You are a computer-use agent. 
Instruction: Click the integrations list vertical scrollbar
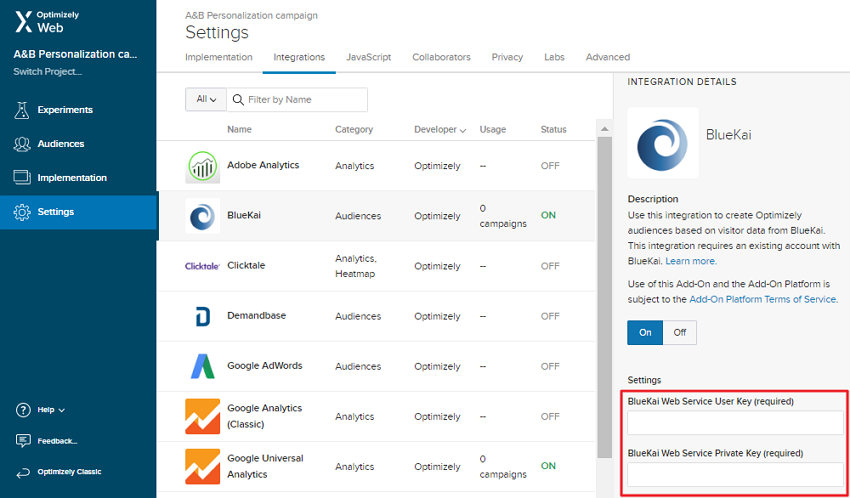[604, 297]
